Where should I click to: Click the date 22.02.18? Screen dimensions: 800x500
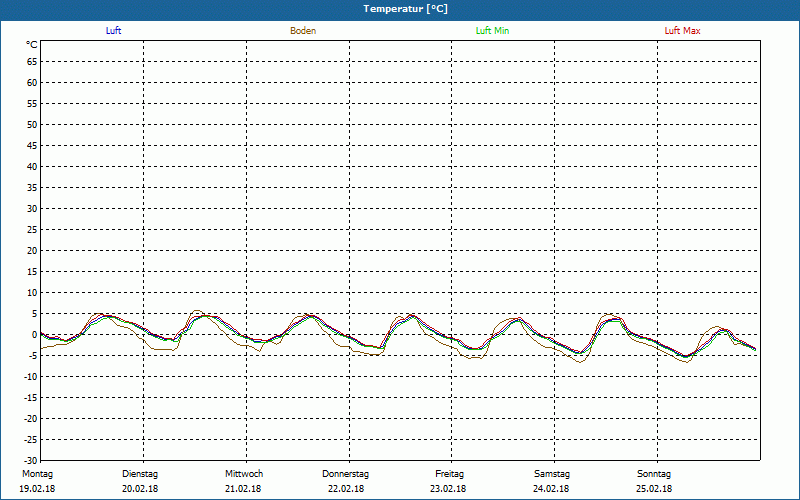[346, 489]
